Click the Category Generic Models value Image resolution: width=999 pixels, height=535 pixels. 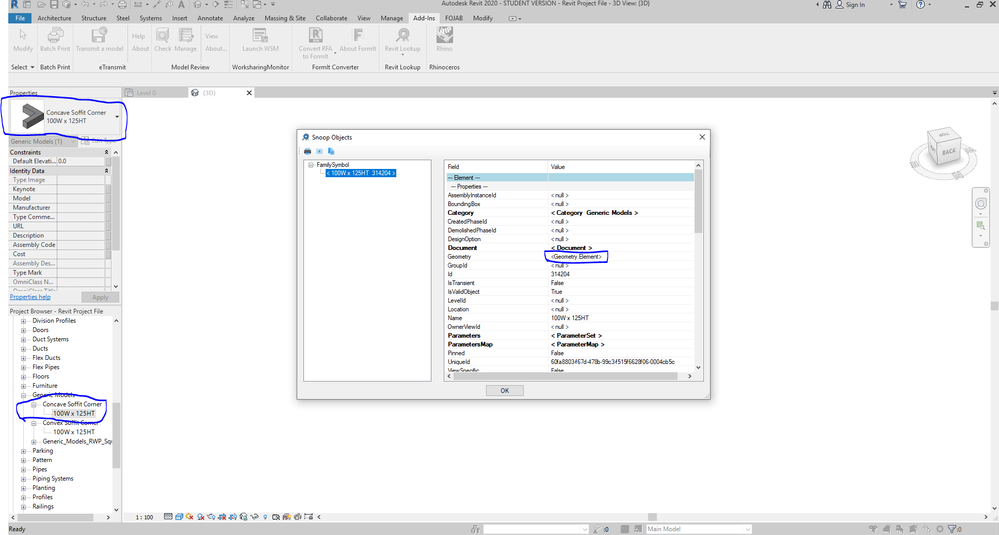point(594,213)
